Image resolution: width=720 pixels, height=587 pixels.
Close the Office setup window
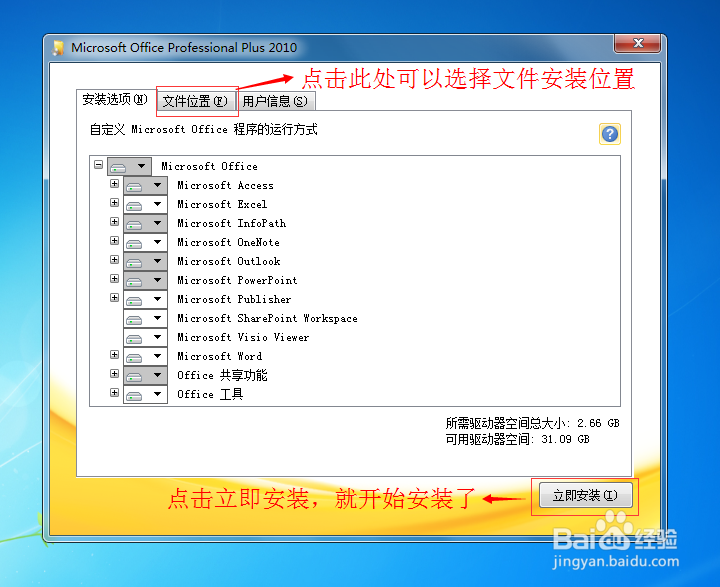point(637,43)
